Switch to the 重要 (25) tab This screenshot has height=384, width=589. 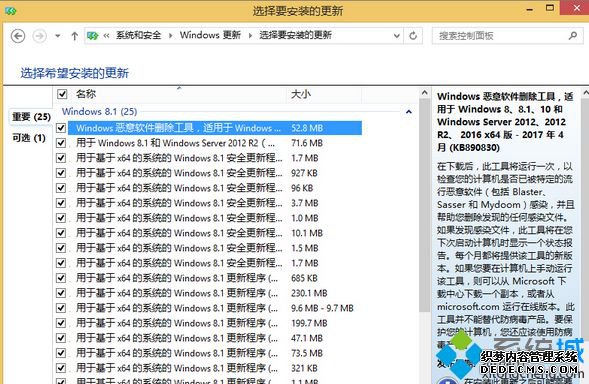[31, 117]
